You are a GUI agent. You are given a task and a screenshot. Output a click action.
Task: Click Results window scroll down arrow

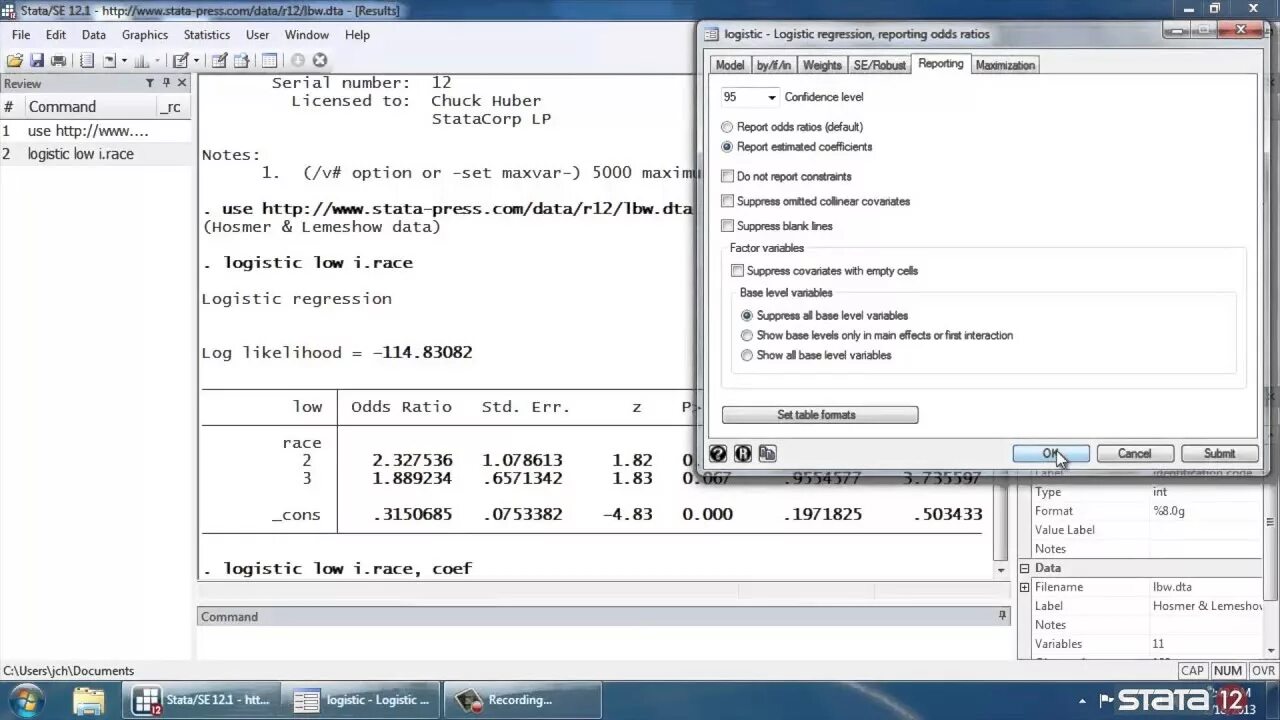pyautogui.click(x=1001, y=570)
